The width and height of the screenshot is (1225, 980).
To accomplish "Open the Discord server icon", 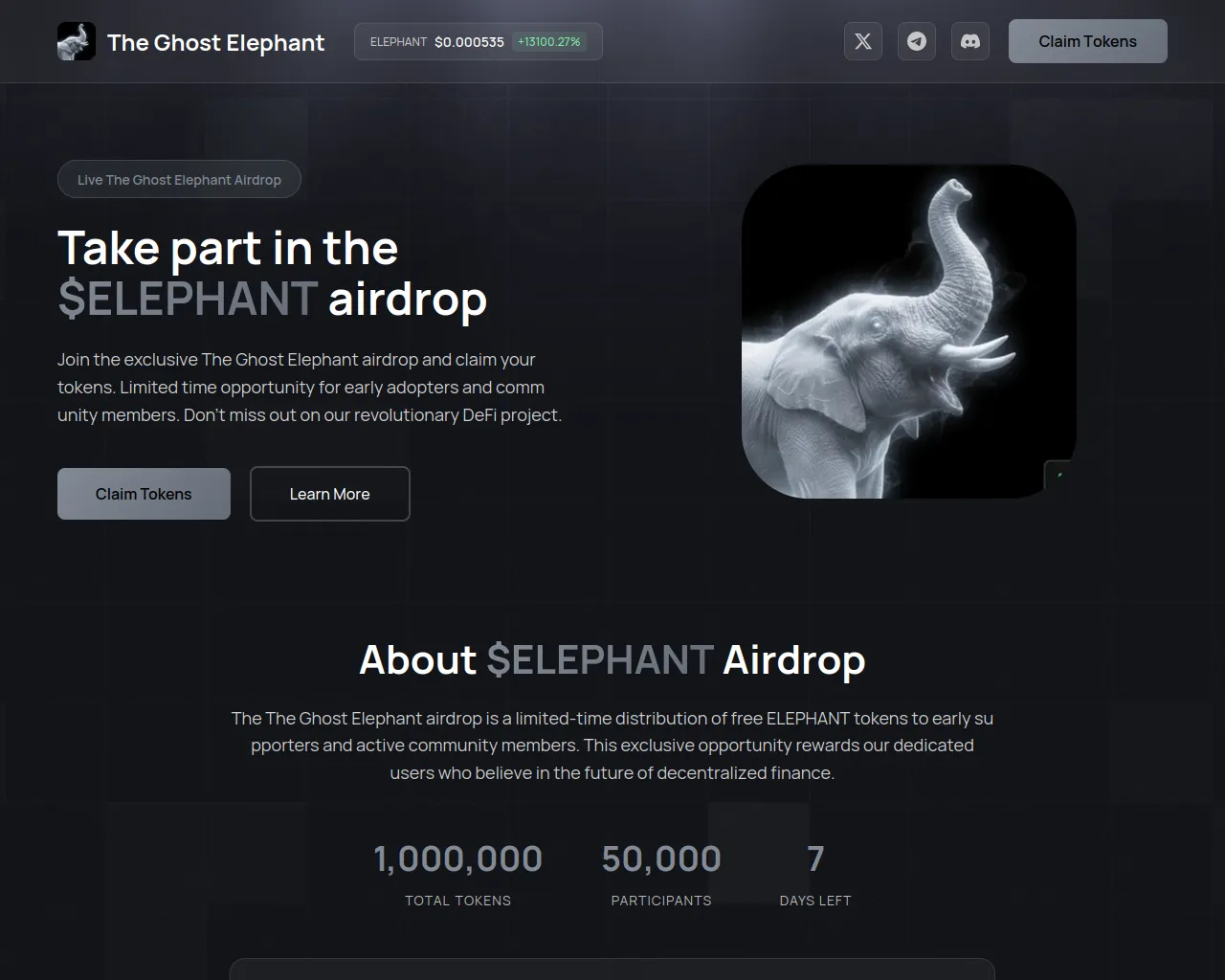I will point(970,41).
